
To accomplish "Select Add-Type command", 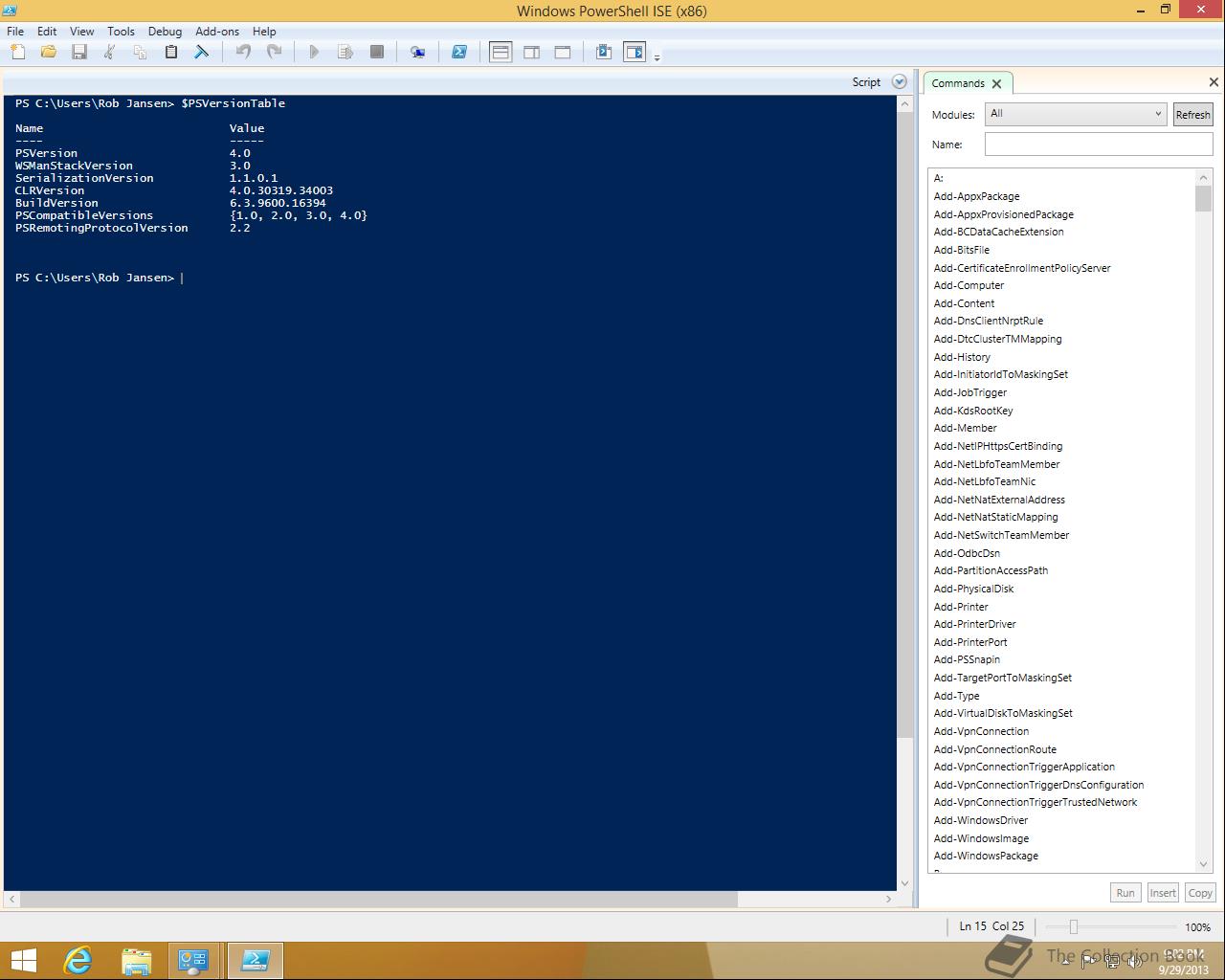I will [956, 696].
